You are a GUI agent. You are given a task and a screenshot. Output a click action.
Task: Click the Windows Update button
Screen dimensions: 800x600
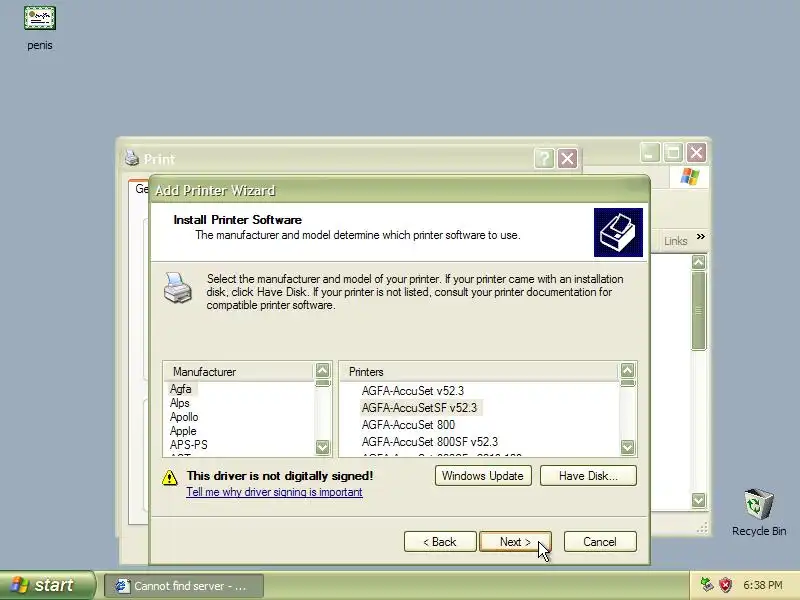(x=483, y=476)
